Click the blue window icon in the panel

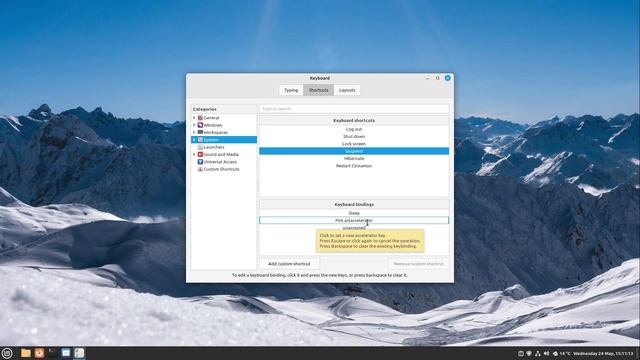(66, 353)
